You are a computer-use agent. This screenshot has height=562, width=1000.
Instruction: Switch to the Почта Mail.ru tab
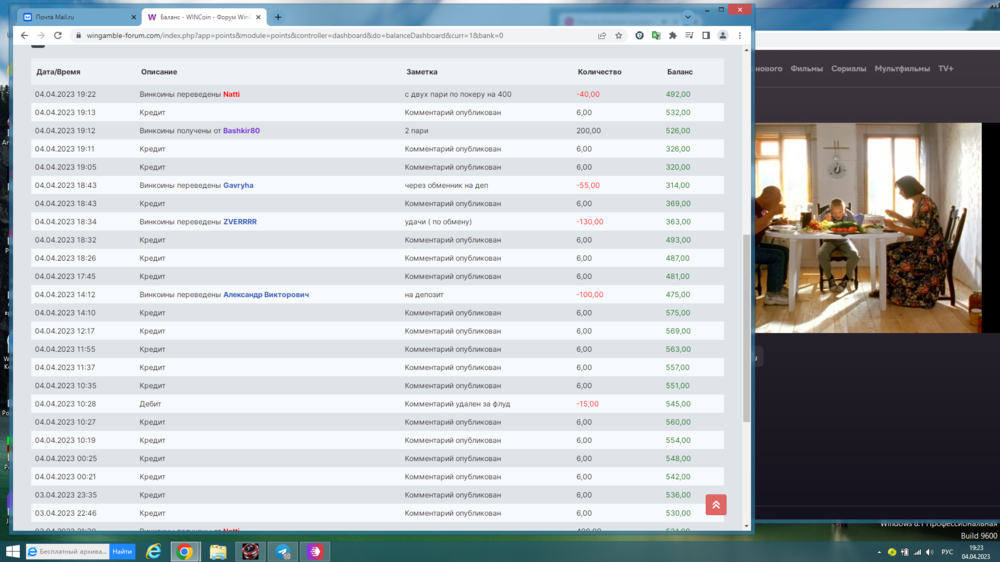pos(75,17)
